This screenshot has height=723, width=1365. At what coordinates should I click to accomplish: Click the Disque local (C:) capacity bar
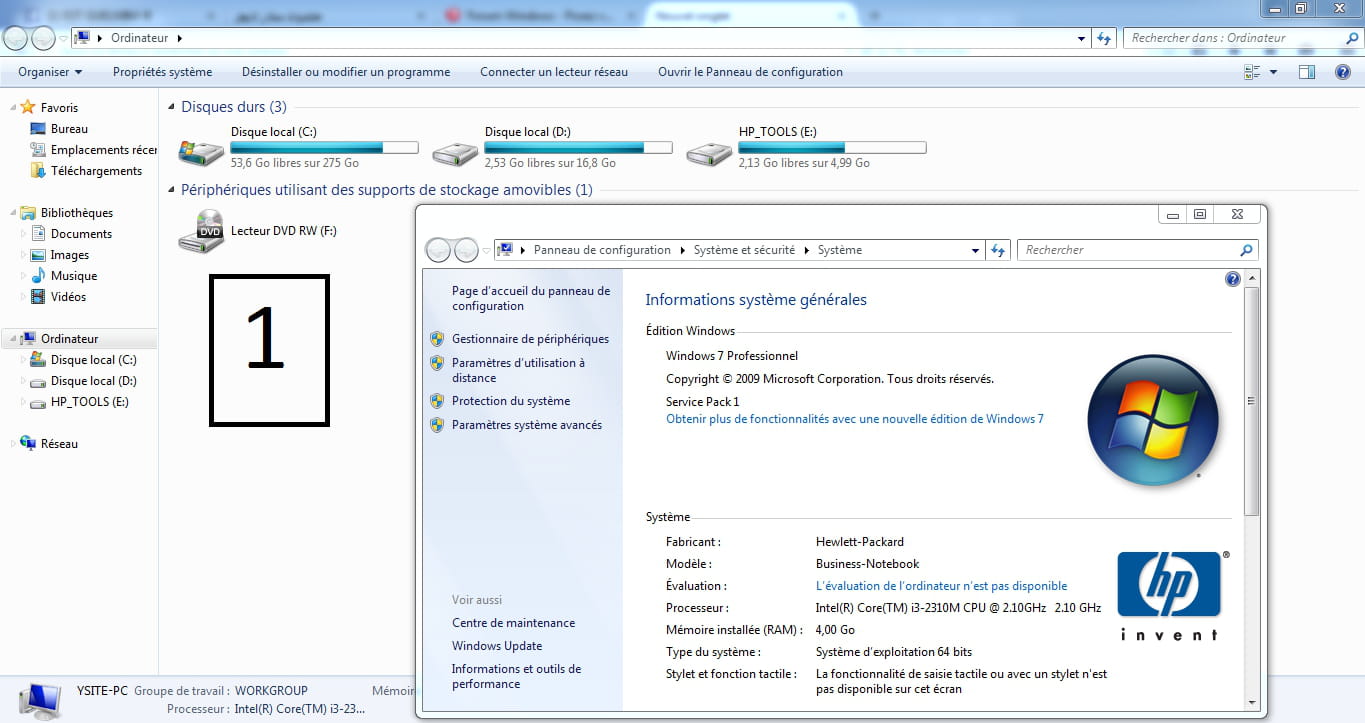324,148
